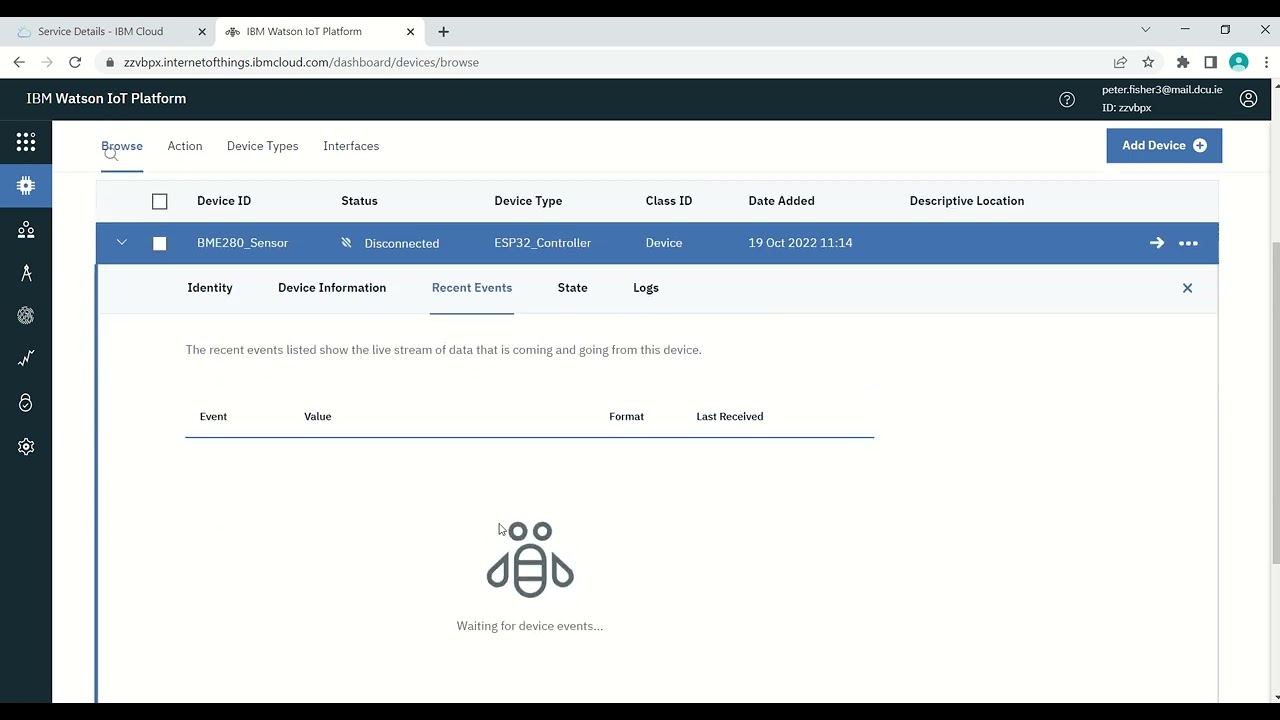Image resolution: width=1280 pixels, height=720 pixels.
Task: Click the peter.fisher3@mail.dcu.ie account text
Action: pyautogui.click(x=1162, y=90)
